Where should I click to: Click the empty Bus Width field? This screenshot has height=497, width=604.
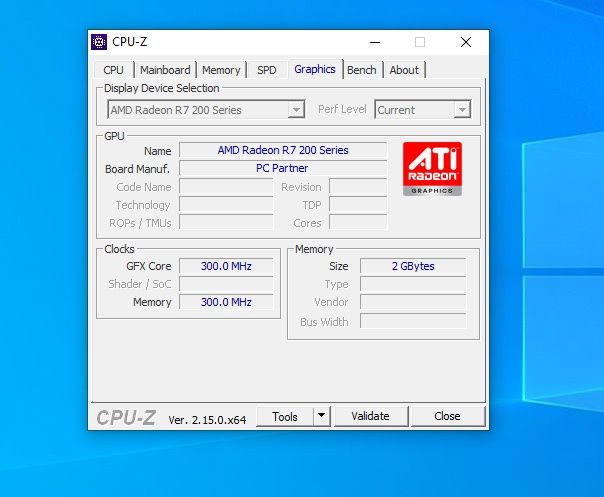pos(413,321)
